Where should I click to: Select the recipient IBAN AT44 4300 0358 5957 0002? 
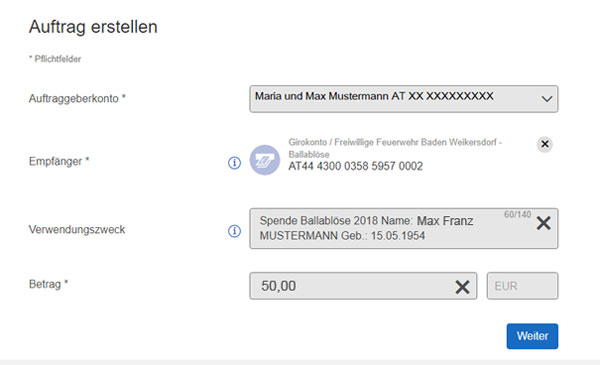(x=355, y=166)
